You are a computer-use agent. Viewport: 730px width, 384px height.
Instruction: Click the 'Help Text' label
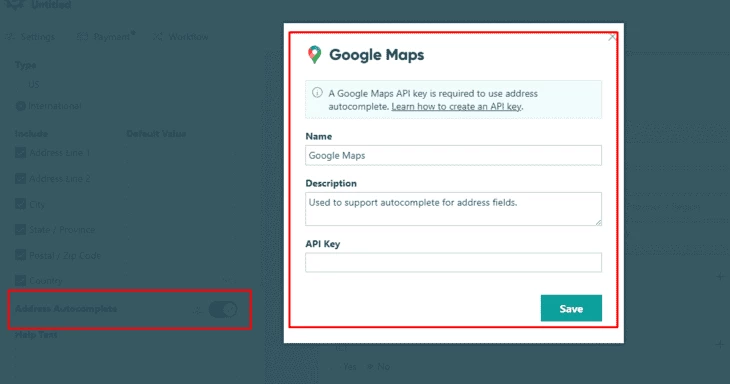[x=36, y=335]
